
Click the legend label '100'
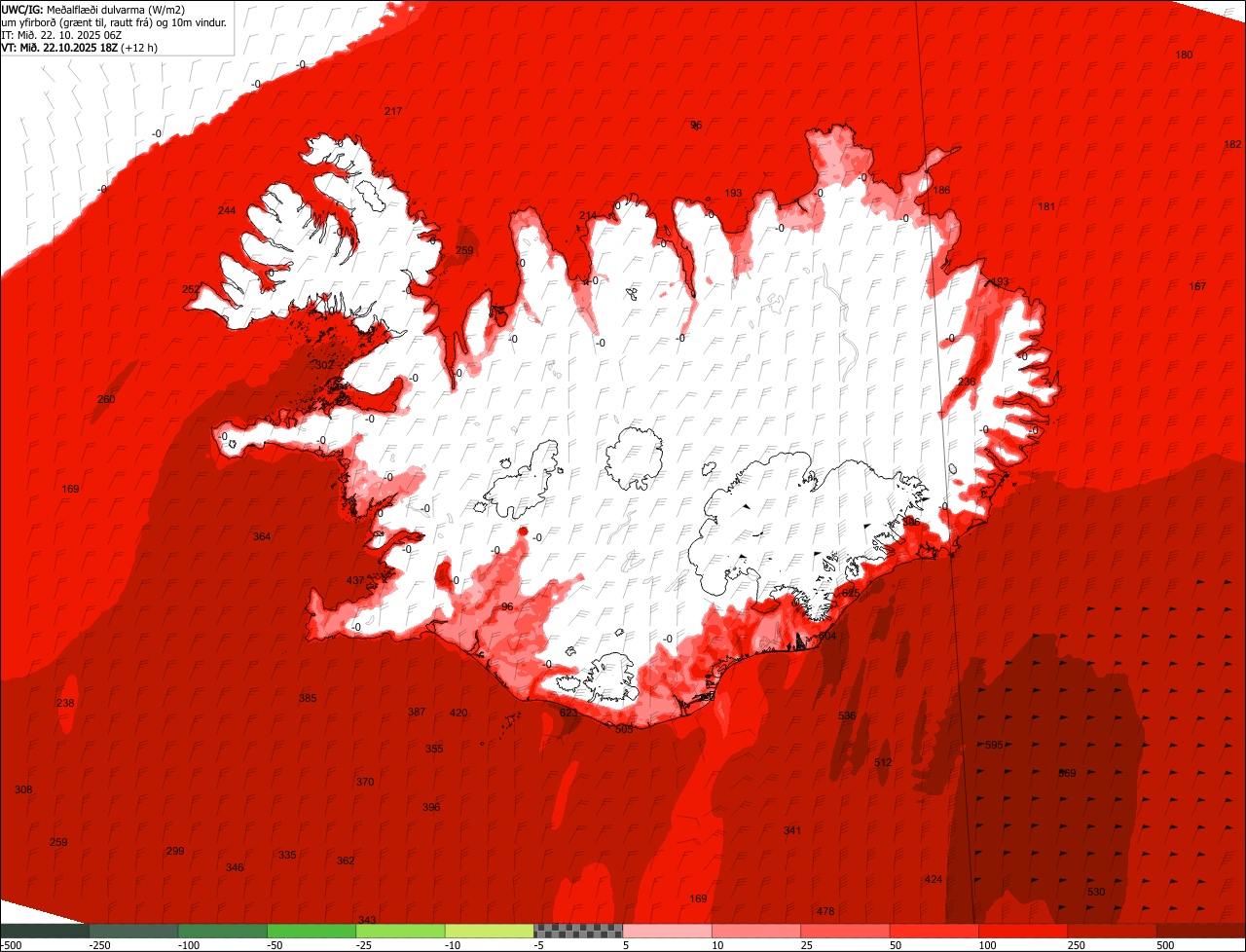click(988, 945)
